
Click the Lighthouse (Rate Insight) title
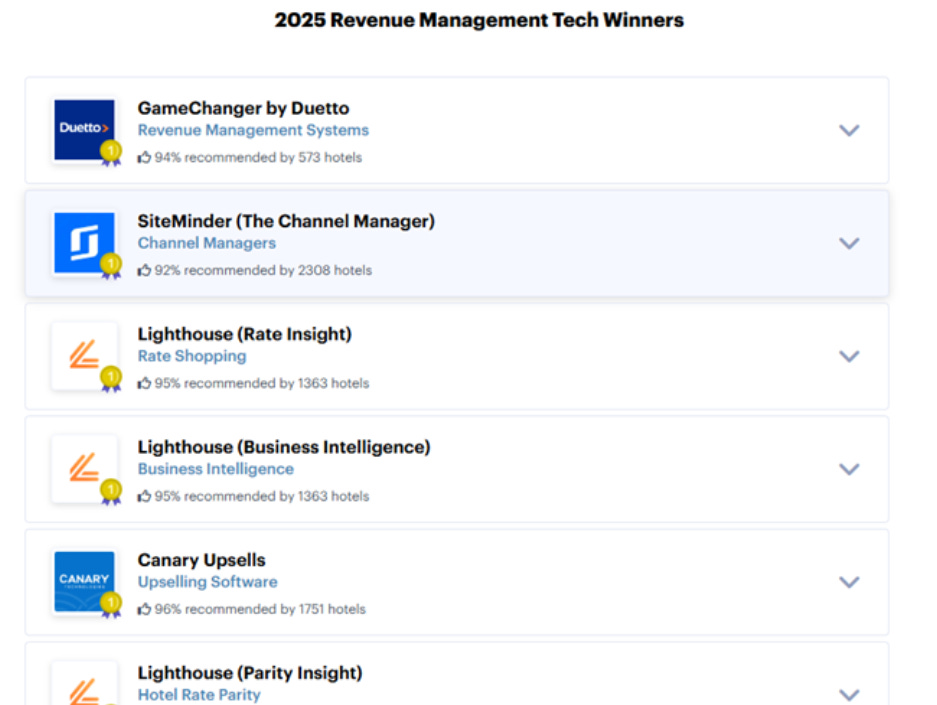244,334
